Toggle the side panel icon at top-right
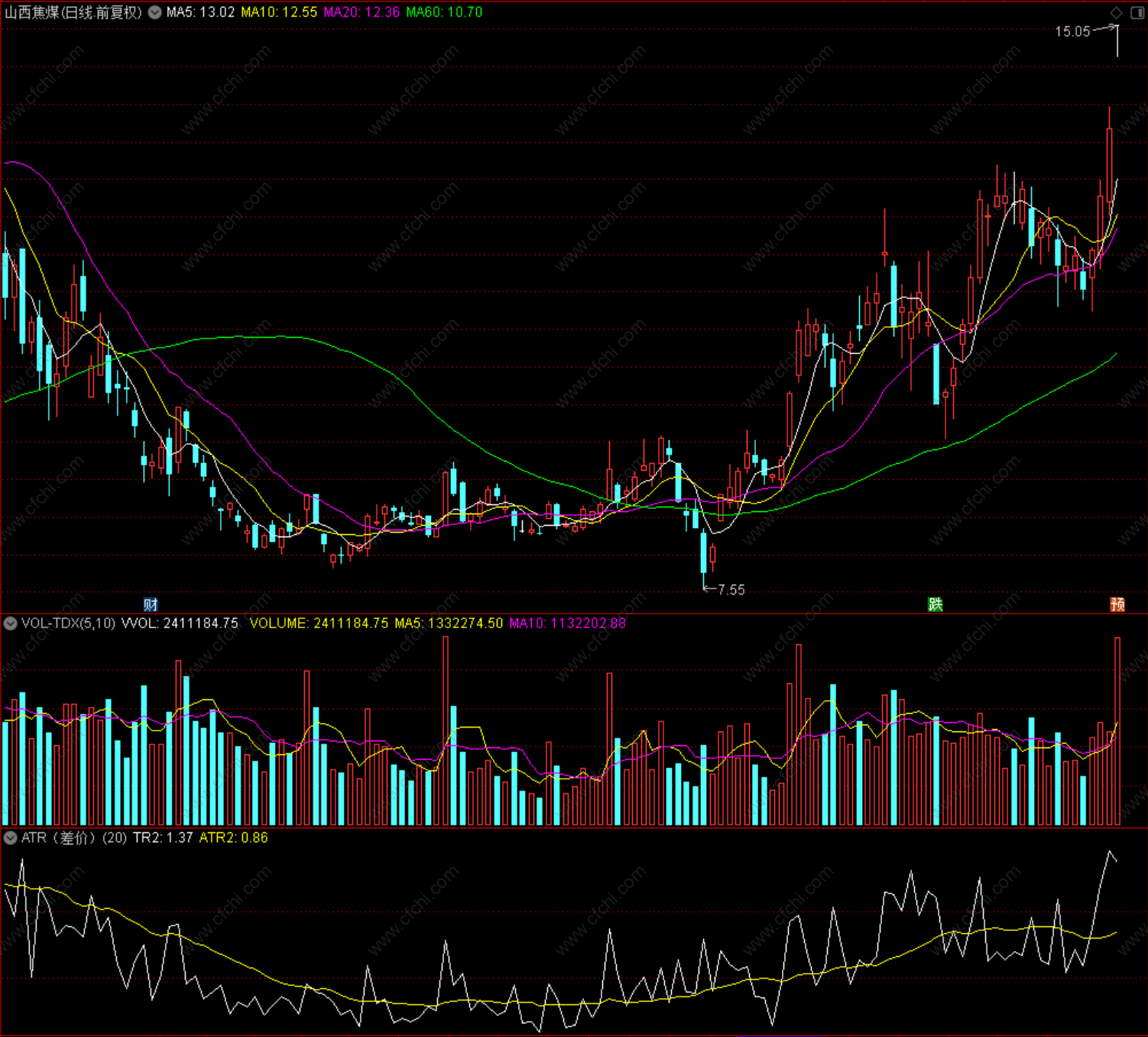 click(x=1137, y=12)
